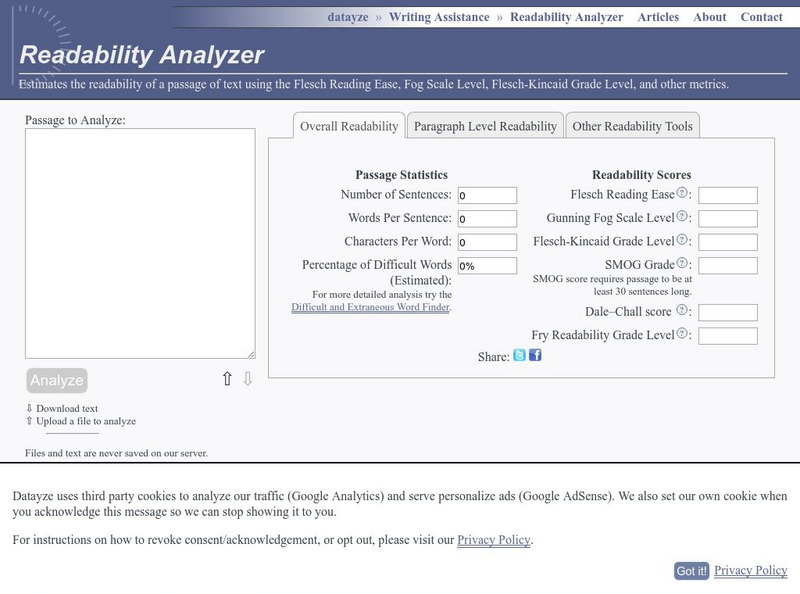800x594 pixels.
Task: Open Writing Assistance breadcrumb link
Action: click(x=439, y=17)
